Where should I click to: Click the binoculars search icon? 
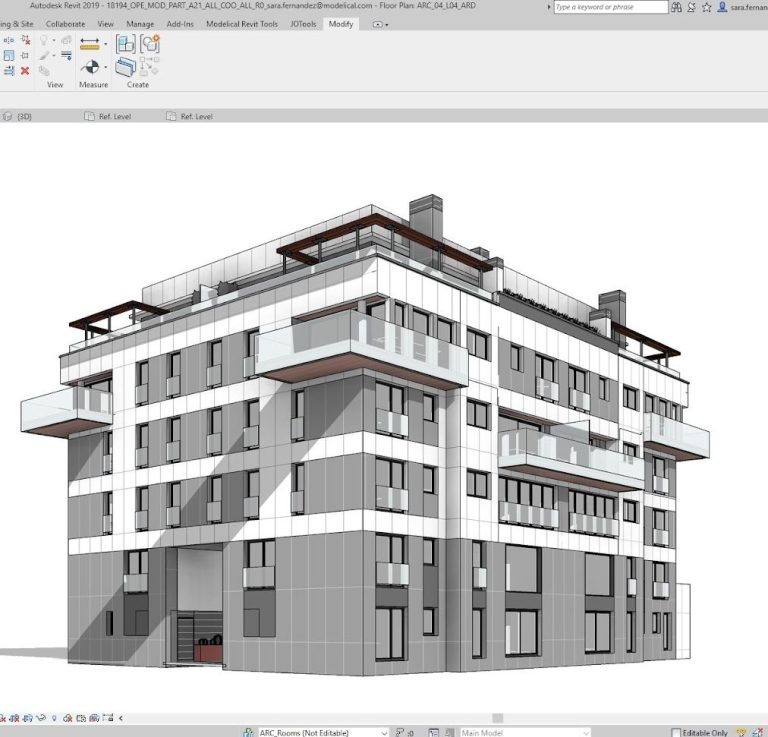pos(678,7)
